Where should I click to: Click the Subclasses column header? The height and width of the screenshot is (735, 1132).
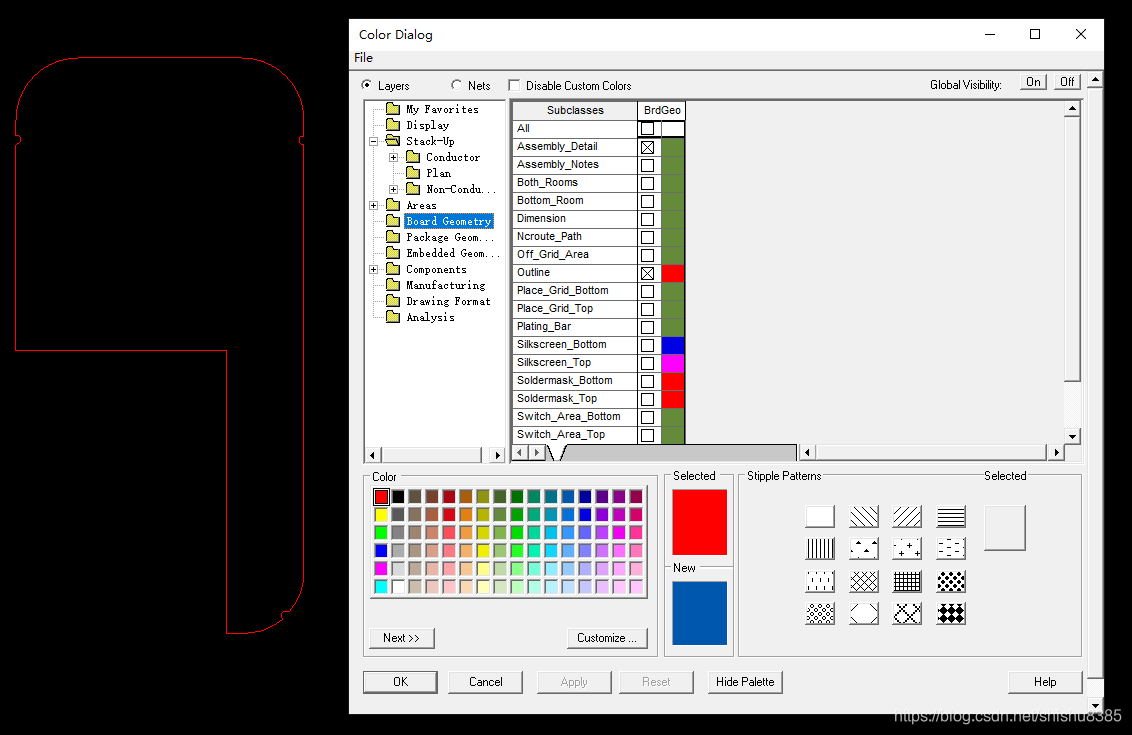click(x=575, y=110)
